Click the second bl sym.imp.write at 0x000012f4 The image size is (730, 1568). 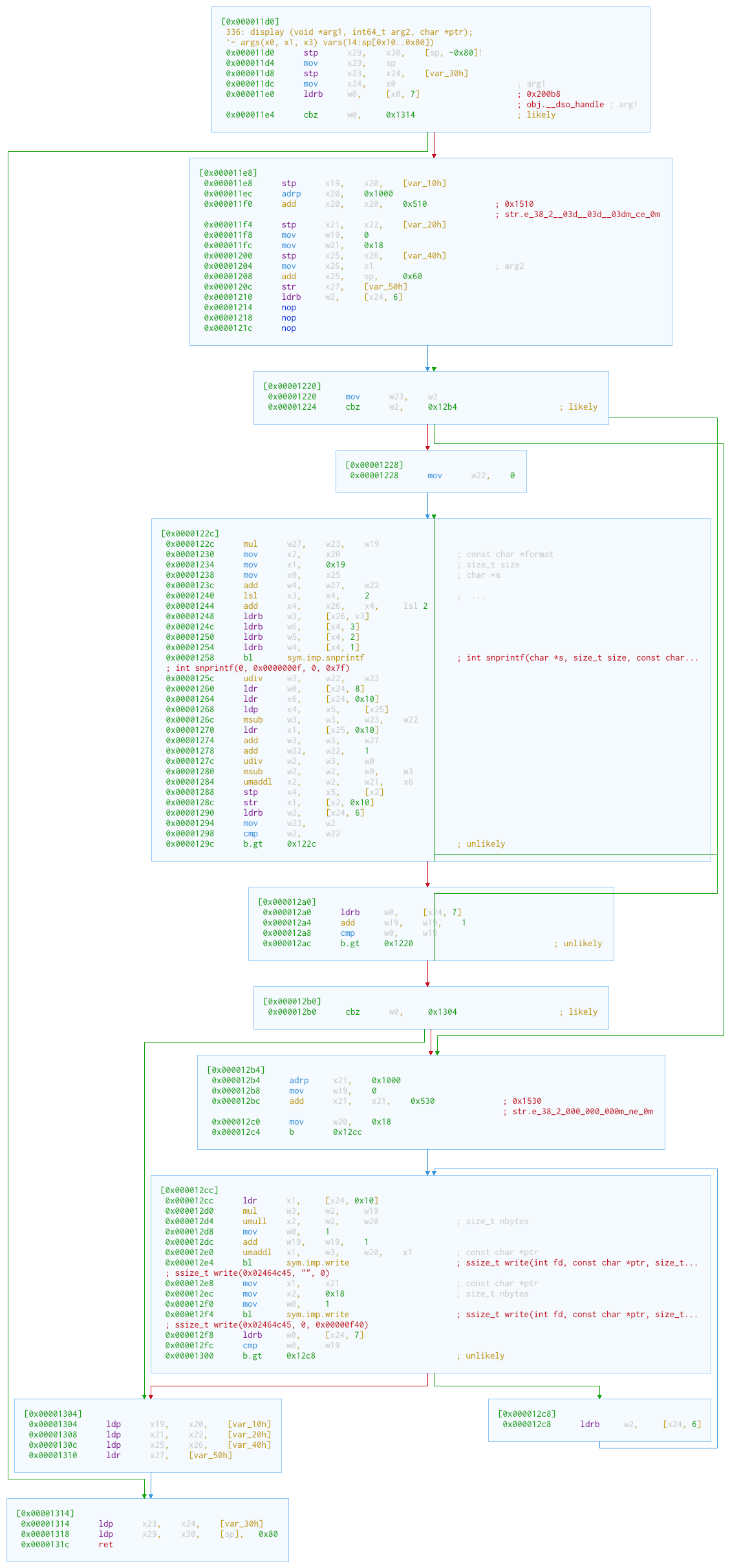click(x=257, y=1314)
